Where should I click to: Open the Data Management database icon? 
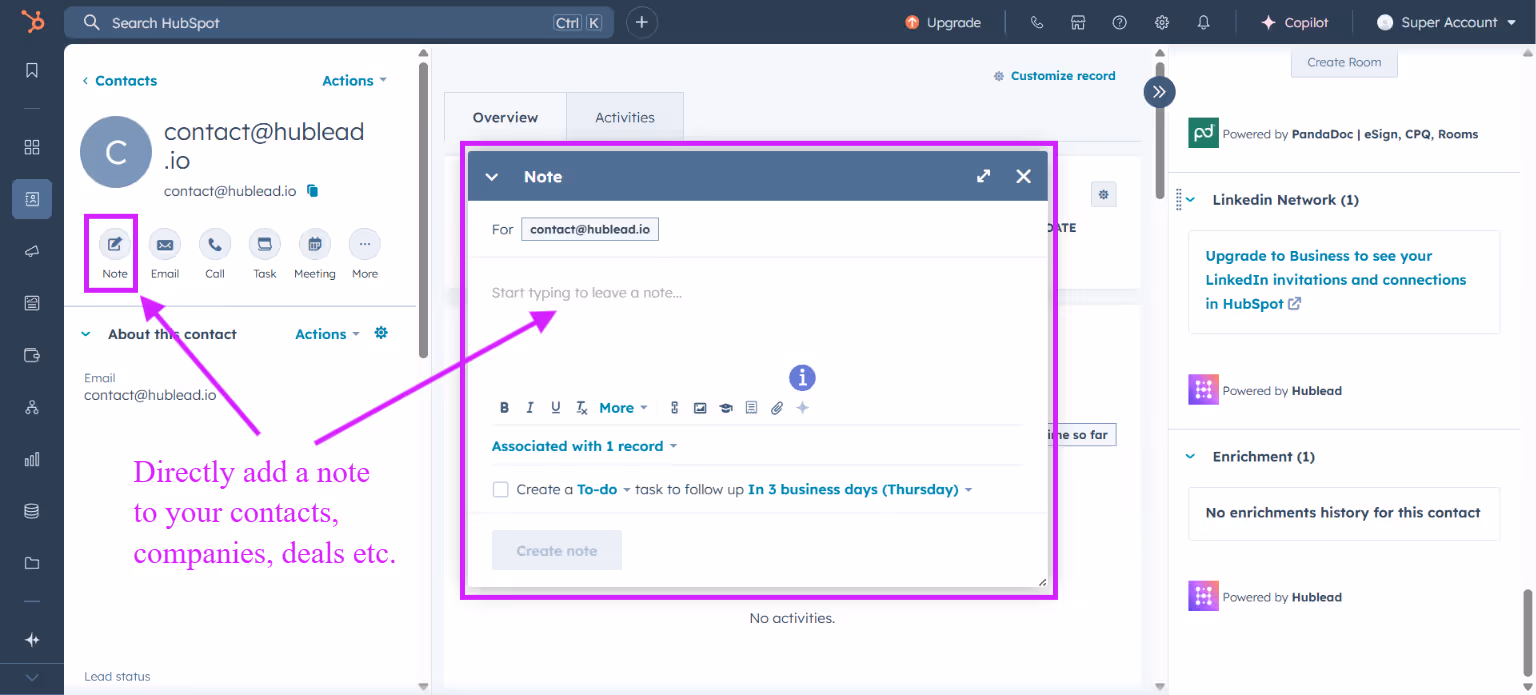click(x=32, y=511)
